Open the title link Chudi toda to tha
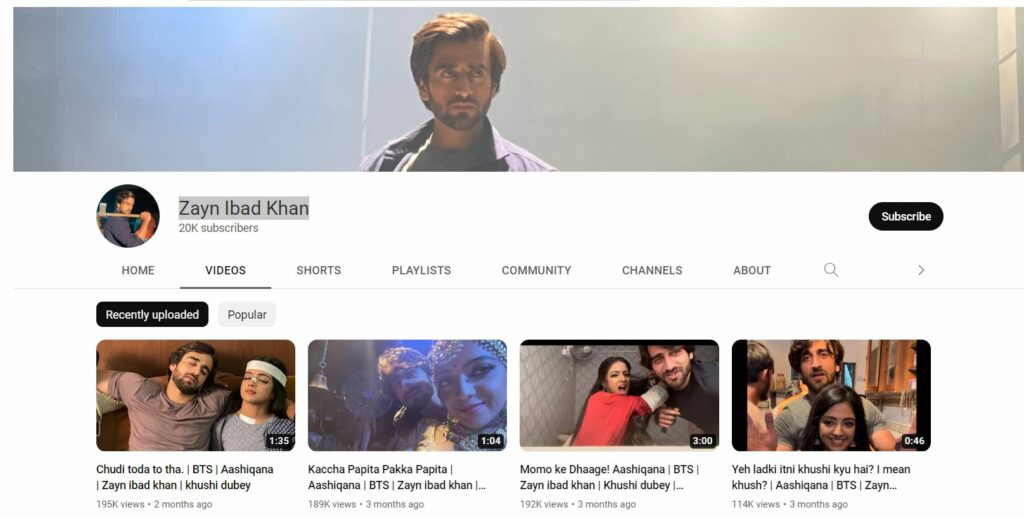Screen dimensions: 1024x517 [x=185, y=477]
